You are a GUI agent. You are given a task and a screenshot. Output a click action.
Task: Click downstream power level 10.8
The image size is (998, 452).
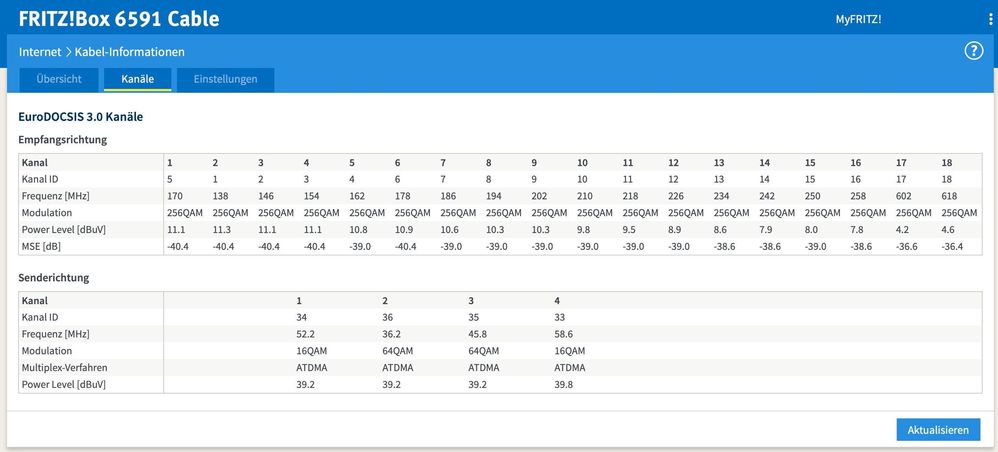tap(358, 230)
